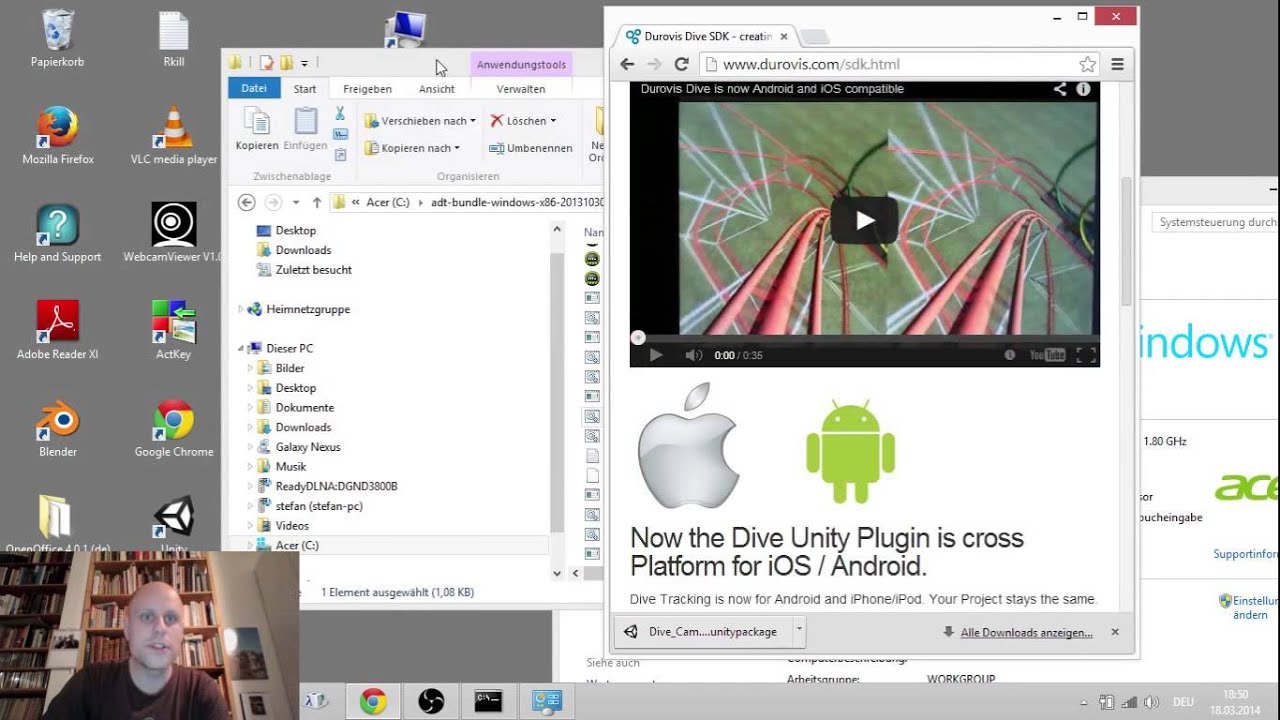Click the Explorer back arrow button
Screen dimensions: 1280x720
[246, 202]
